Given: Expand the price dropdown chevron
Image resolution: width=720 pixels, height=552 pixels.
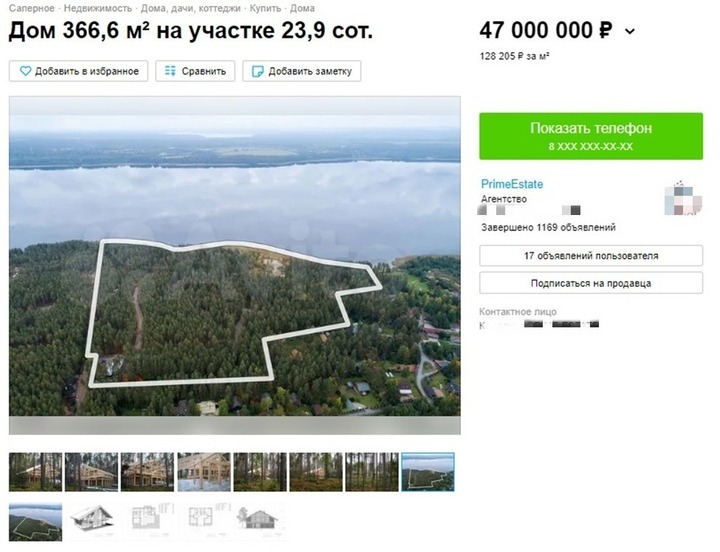Looking at the screenshot, I should [x=630, y=32].
